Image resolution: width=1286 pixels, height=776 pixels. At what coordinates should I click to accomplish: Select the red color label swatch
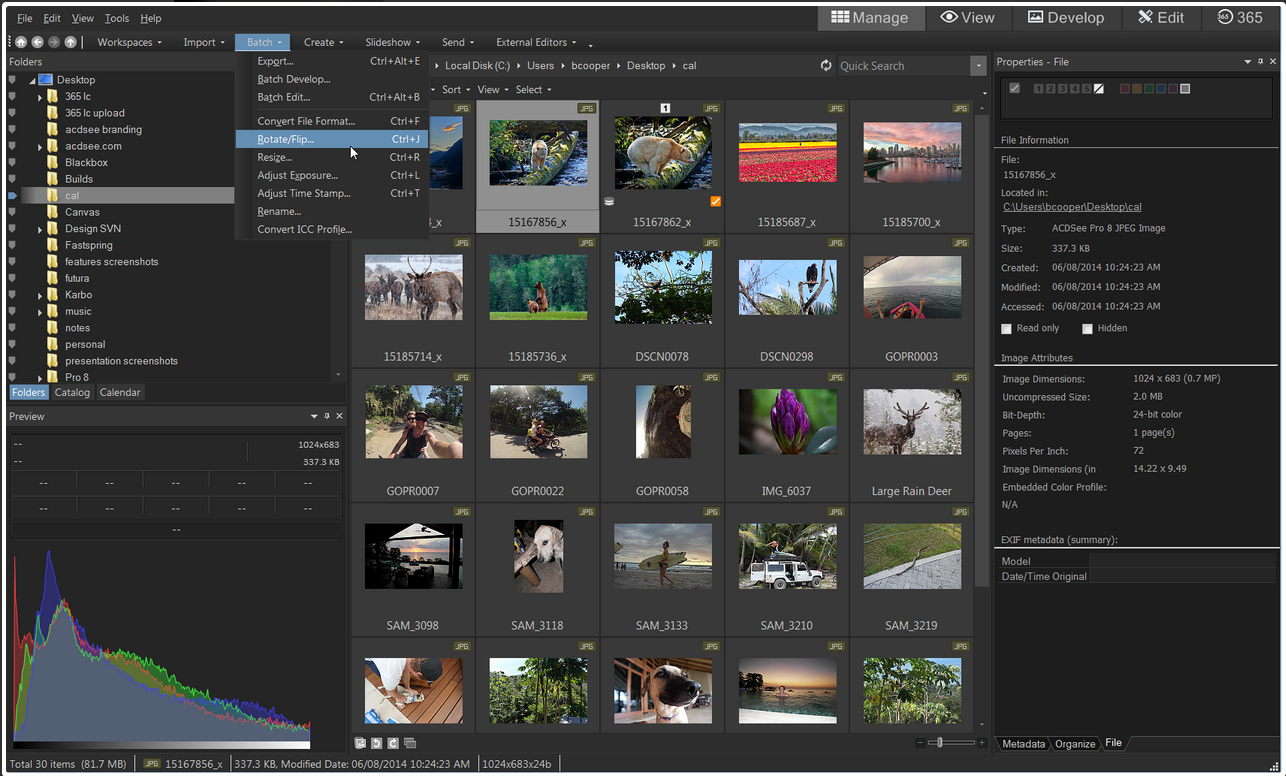tap(1125, 89)
